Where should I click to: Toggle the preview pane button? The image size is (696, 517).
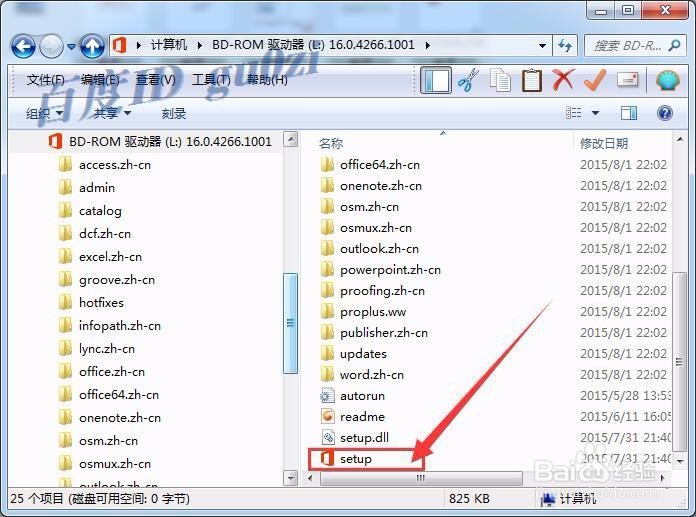click(629, 113)
